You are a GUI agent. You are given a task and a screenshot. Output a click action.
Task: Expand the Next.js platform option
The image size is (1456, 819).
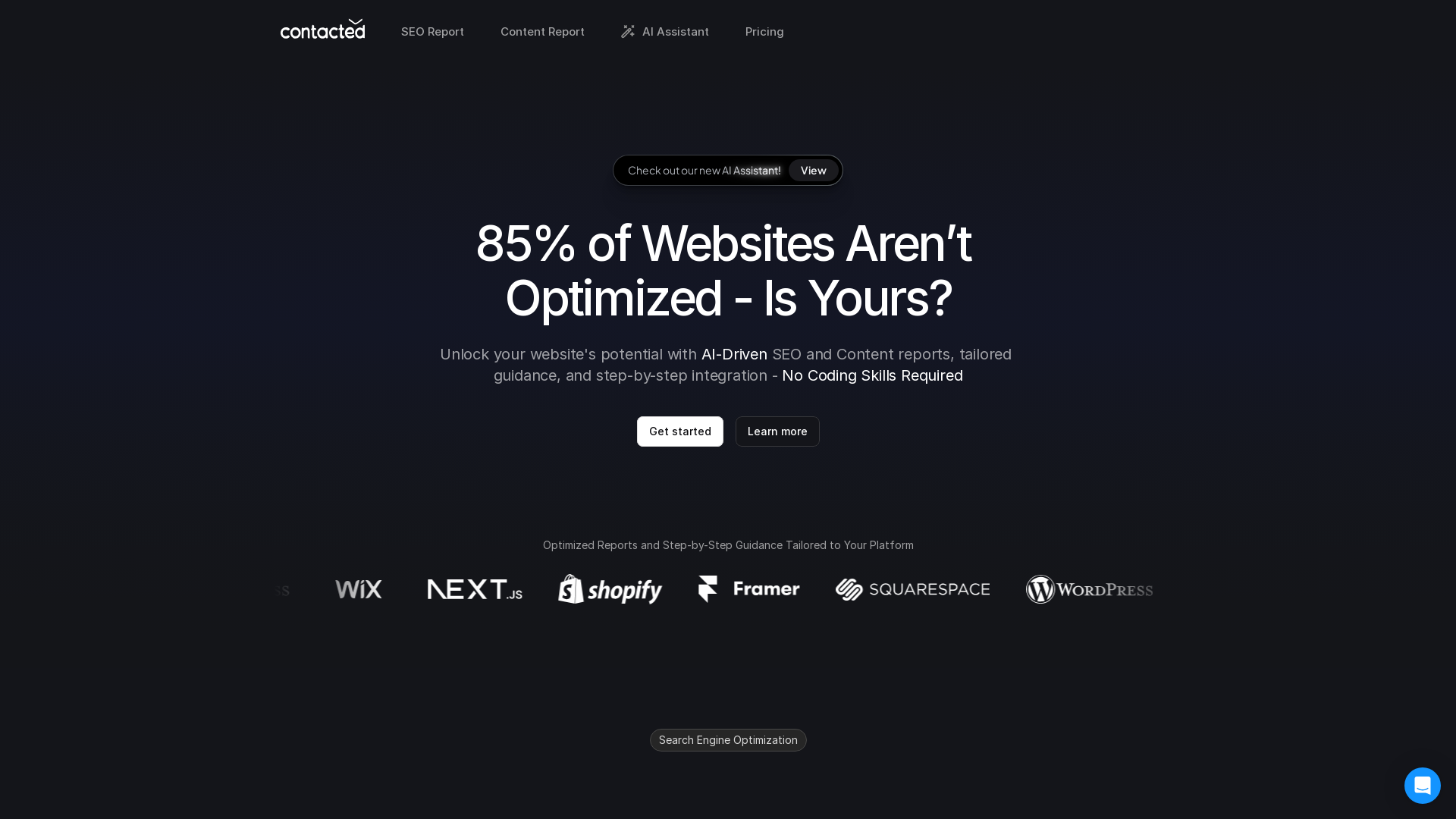(x=474, y=589)
